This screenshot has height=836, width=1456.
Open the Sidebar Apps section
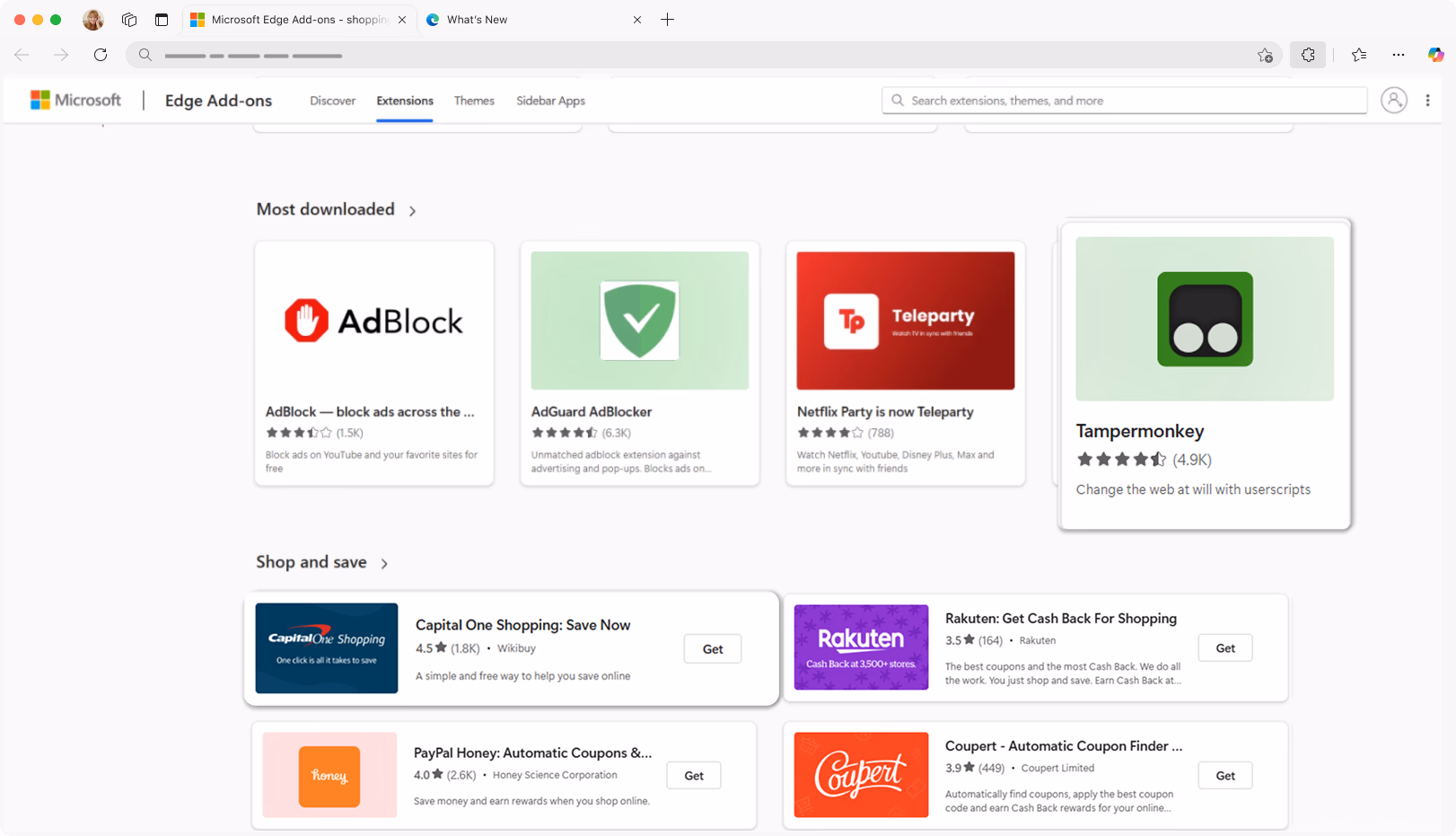[550, 101]
